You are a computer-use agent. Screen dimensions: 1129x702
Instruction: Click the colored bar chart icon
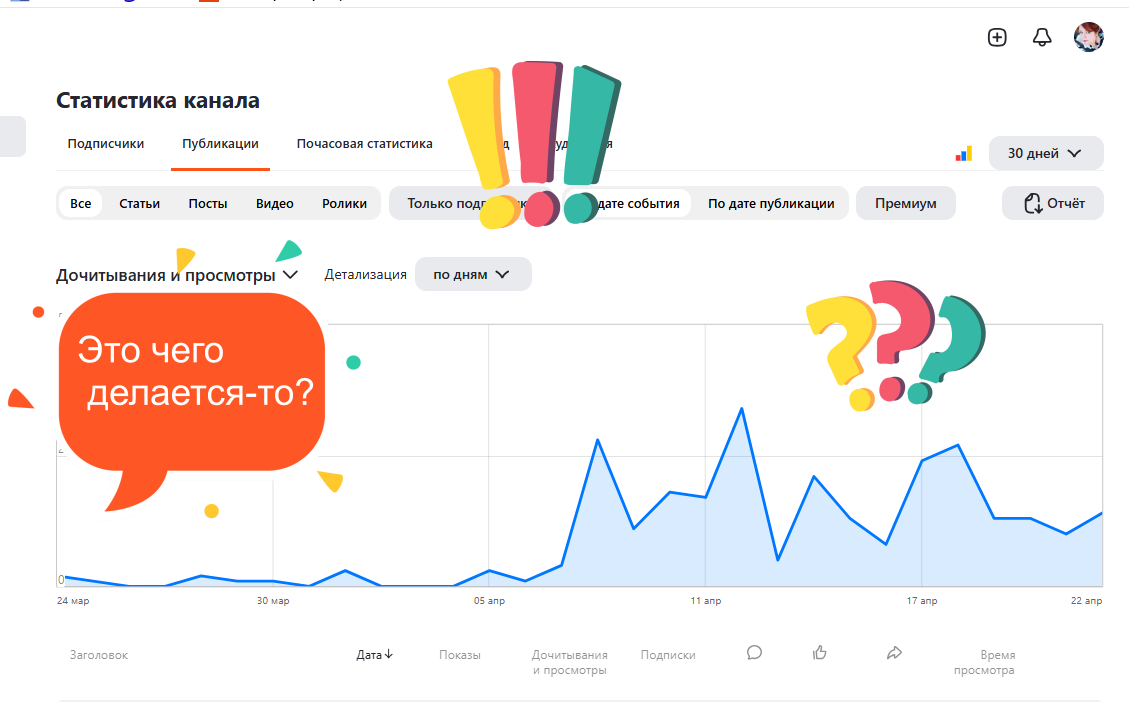point(963,153)
